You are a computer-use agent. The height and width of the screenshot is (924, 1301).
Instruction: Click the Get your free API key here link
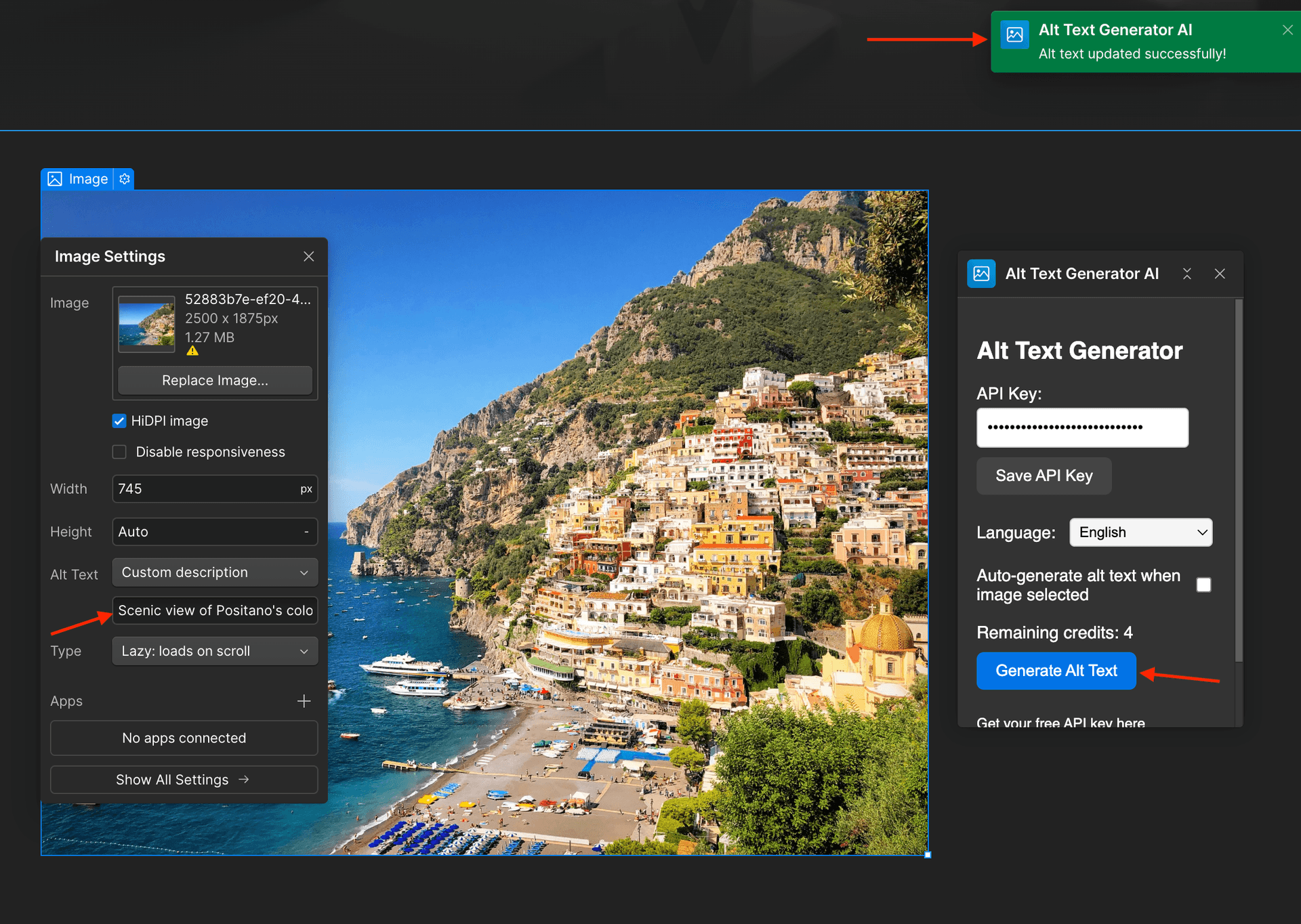point(1060,722)
